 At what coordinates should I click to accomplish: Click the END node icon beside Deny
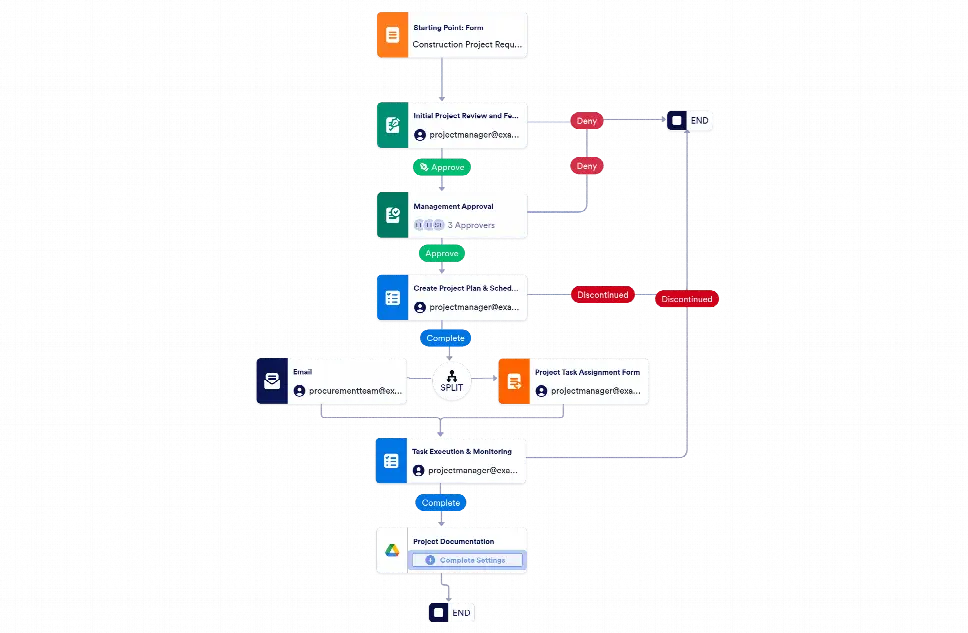tap(677, 120)
